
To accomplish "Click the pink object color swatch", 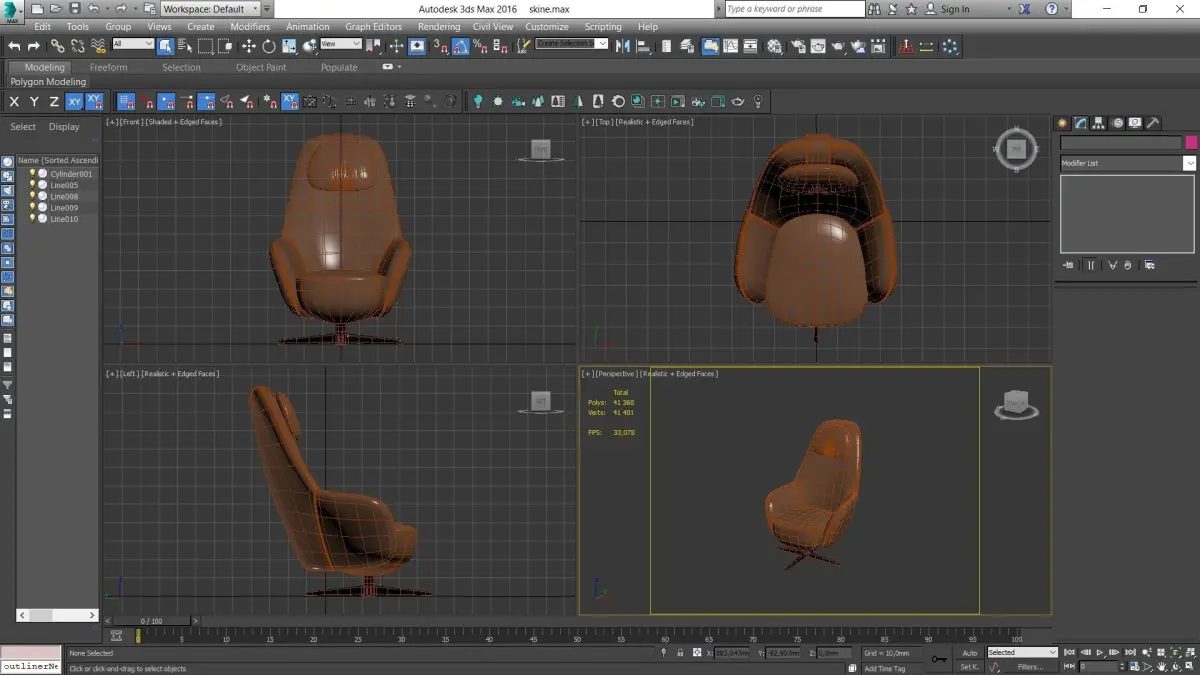I will tap(1191, 143).
